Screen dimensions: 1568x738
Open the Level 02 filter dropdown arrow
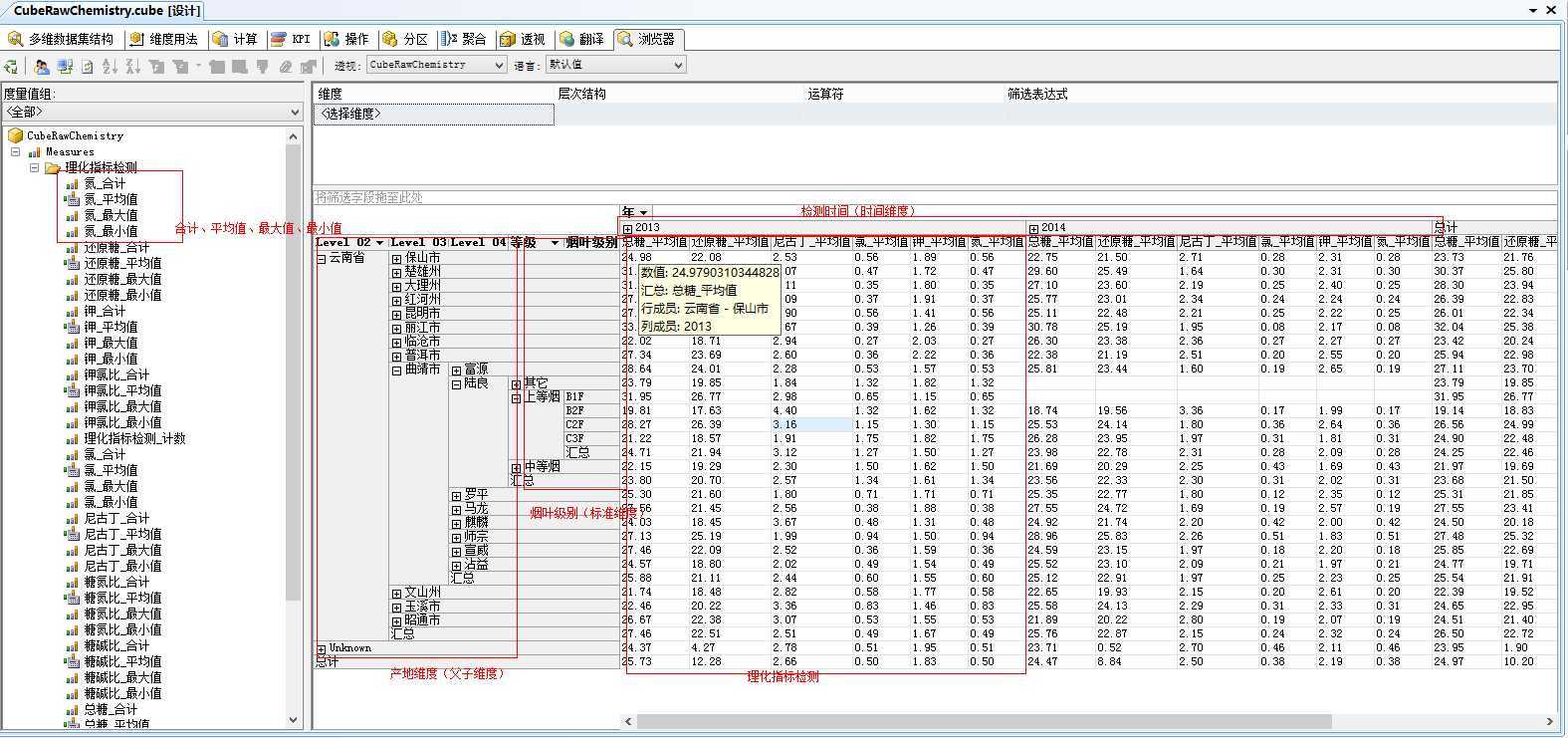[379, 242]
